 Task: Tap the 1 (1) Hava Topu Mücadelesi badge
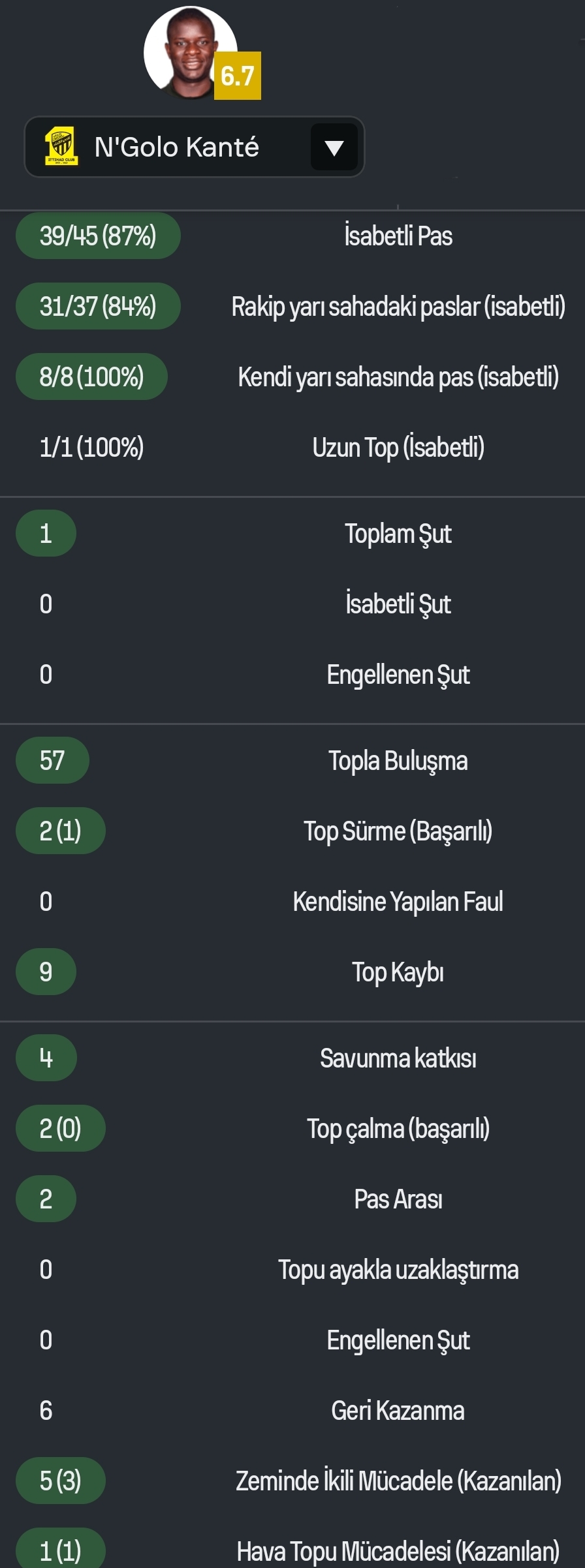point(60,1550)
